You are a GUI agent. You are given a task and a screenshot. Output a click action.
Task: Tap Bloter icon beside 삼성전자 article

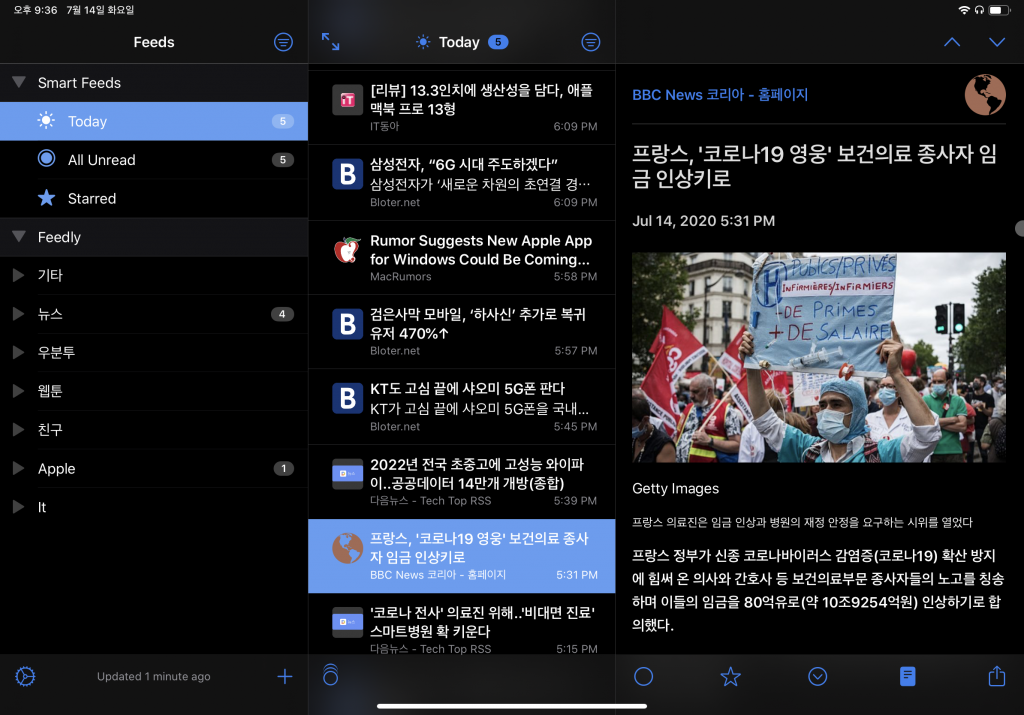tap(347, 174)
